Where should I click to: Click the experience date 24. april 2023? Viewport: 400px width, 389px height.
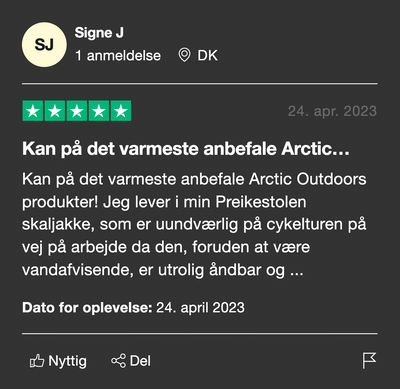tap(200, 307)
